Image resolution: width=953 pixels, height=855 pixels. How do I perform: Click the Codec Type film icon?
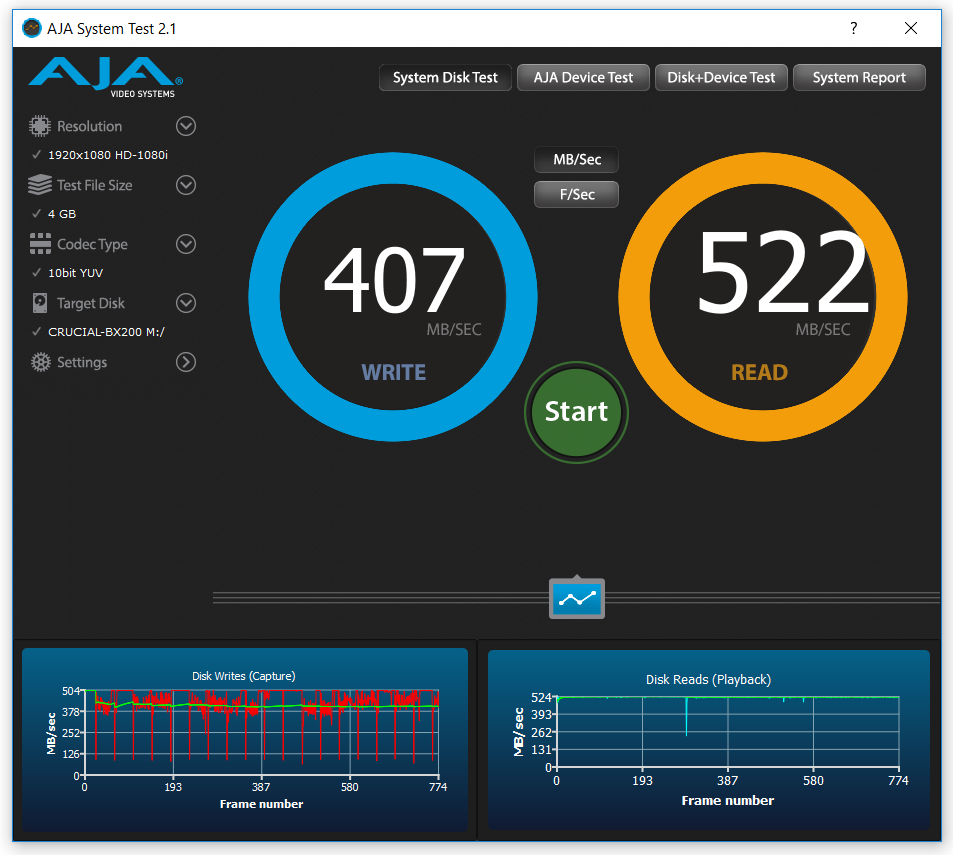click(x=40, y=244)
